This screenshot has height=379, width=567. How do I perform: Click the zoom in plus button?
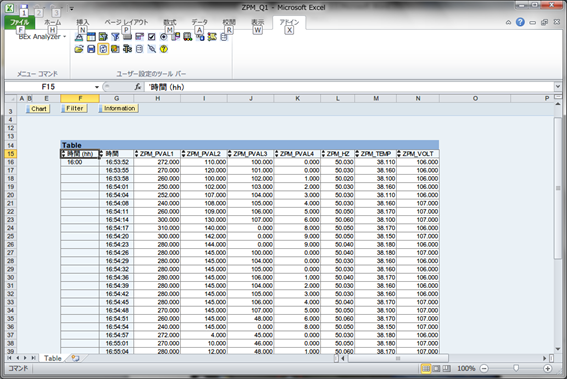click(547, 369)
